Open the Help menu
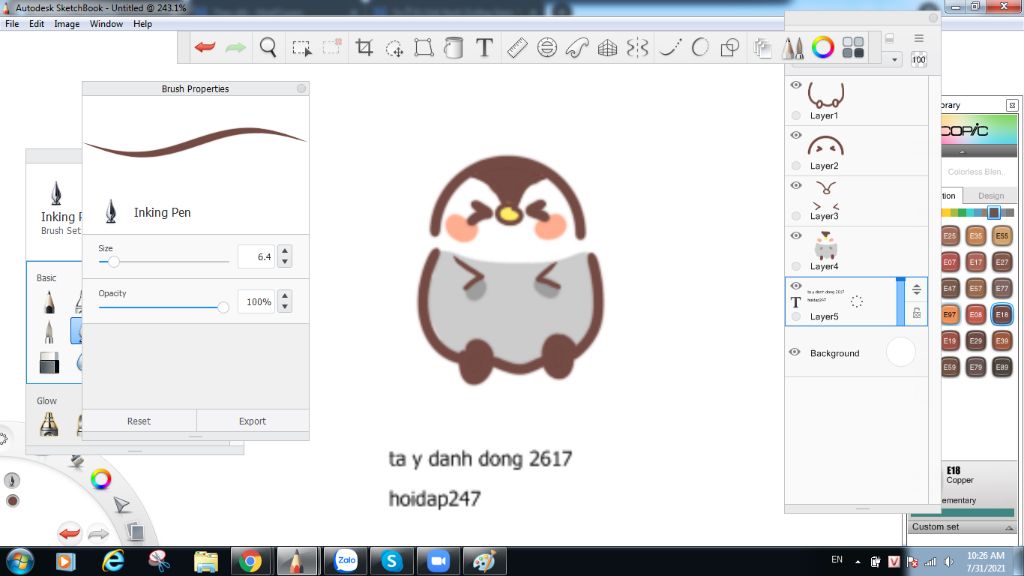This screenshot has height=576, width=1024. 142,24
